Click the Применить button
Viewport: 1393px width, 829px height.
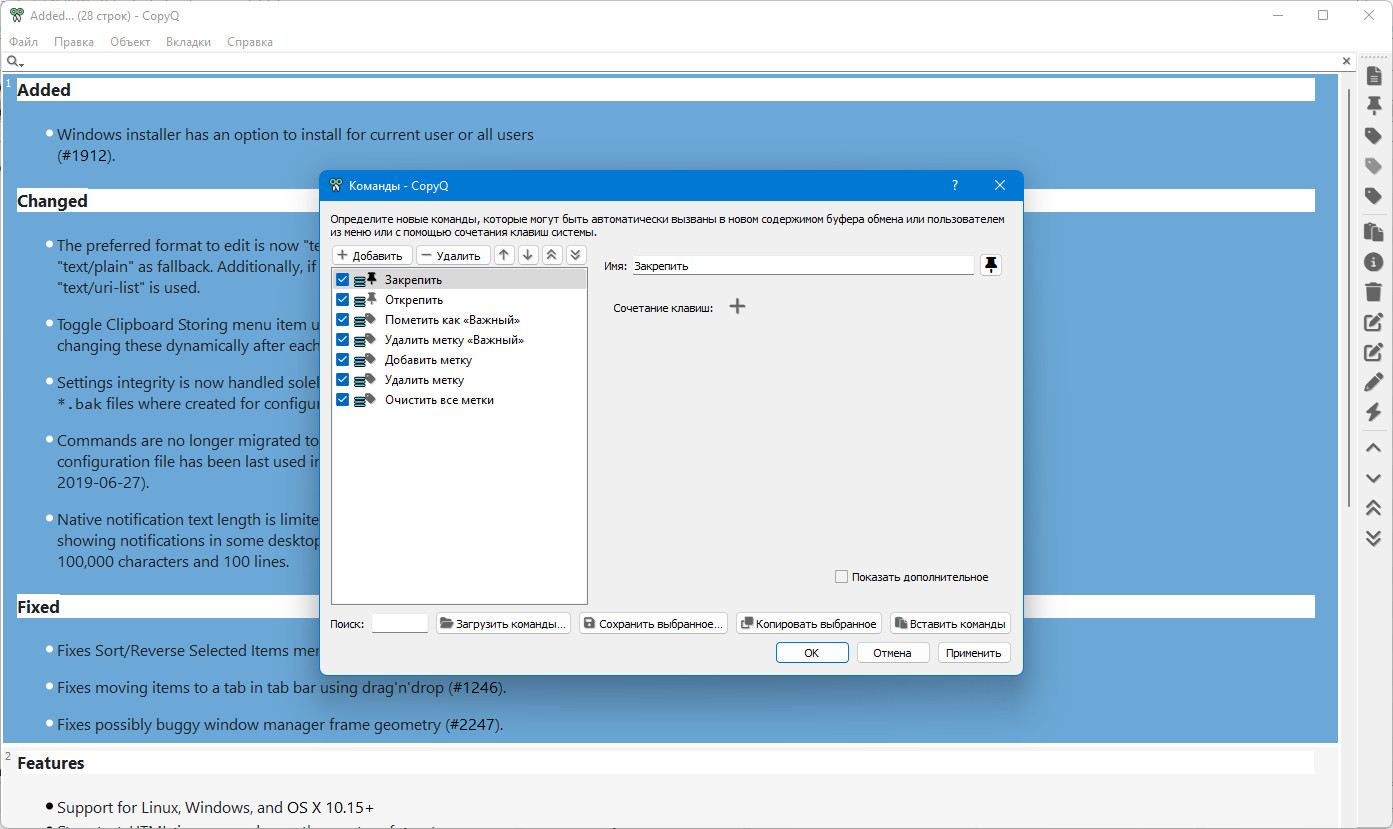pos(974,653)
